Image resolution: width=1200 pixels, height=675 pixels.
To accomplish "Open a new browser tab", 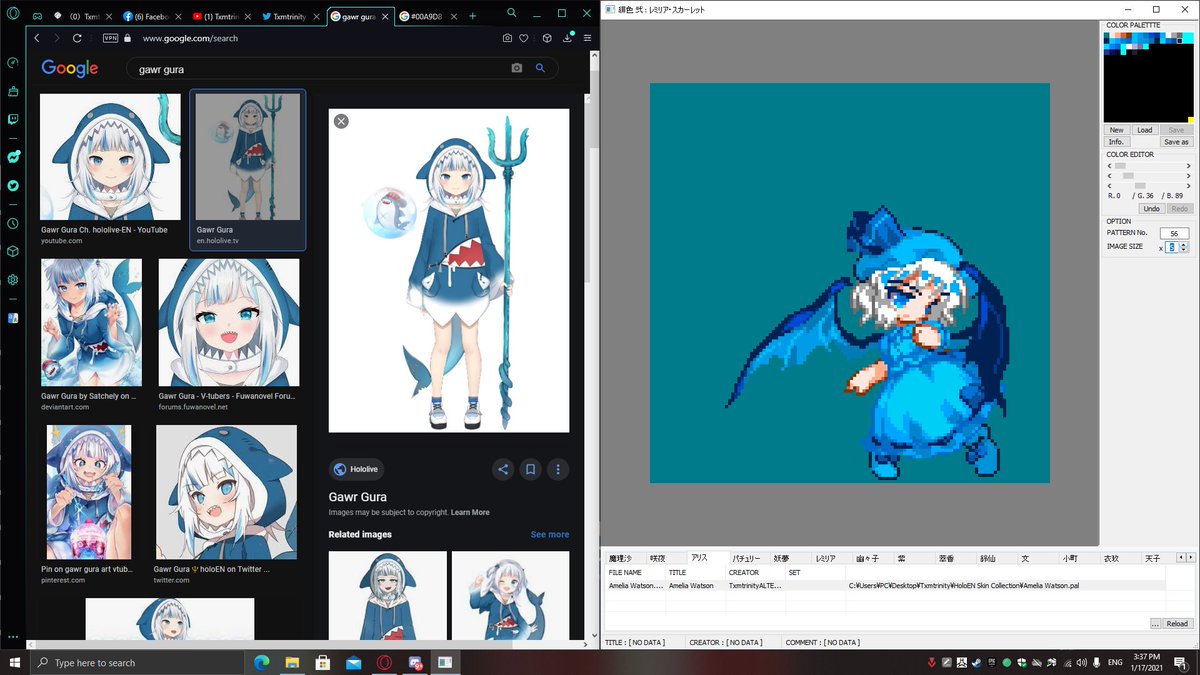I will [x=473, y=16].
